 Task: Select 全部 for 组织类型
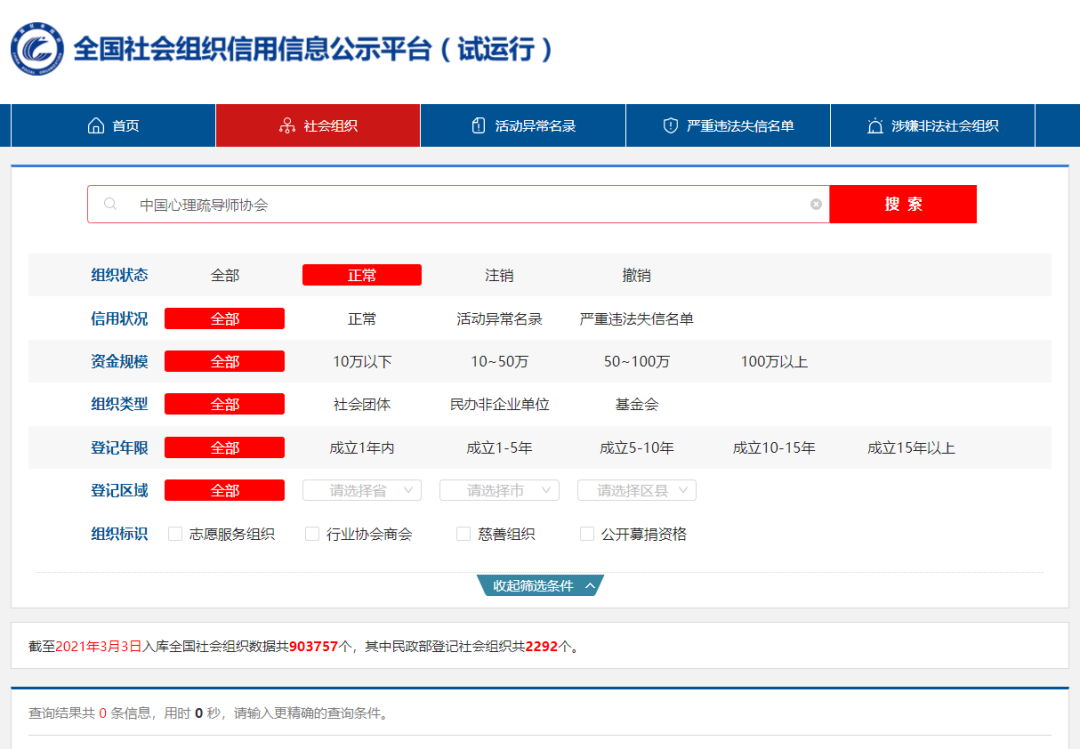click(x=225, y=404)
